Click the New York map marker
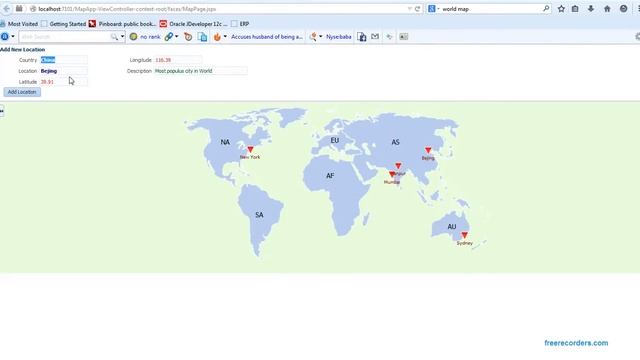 tap(250, 150)
